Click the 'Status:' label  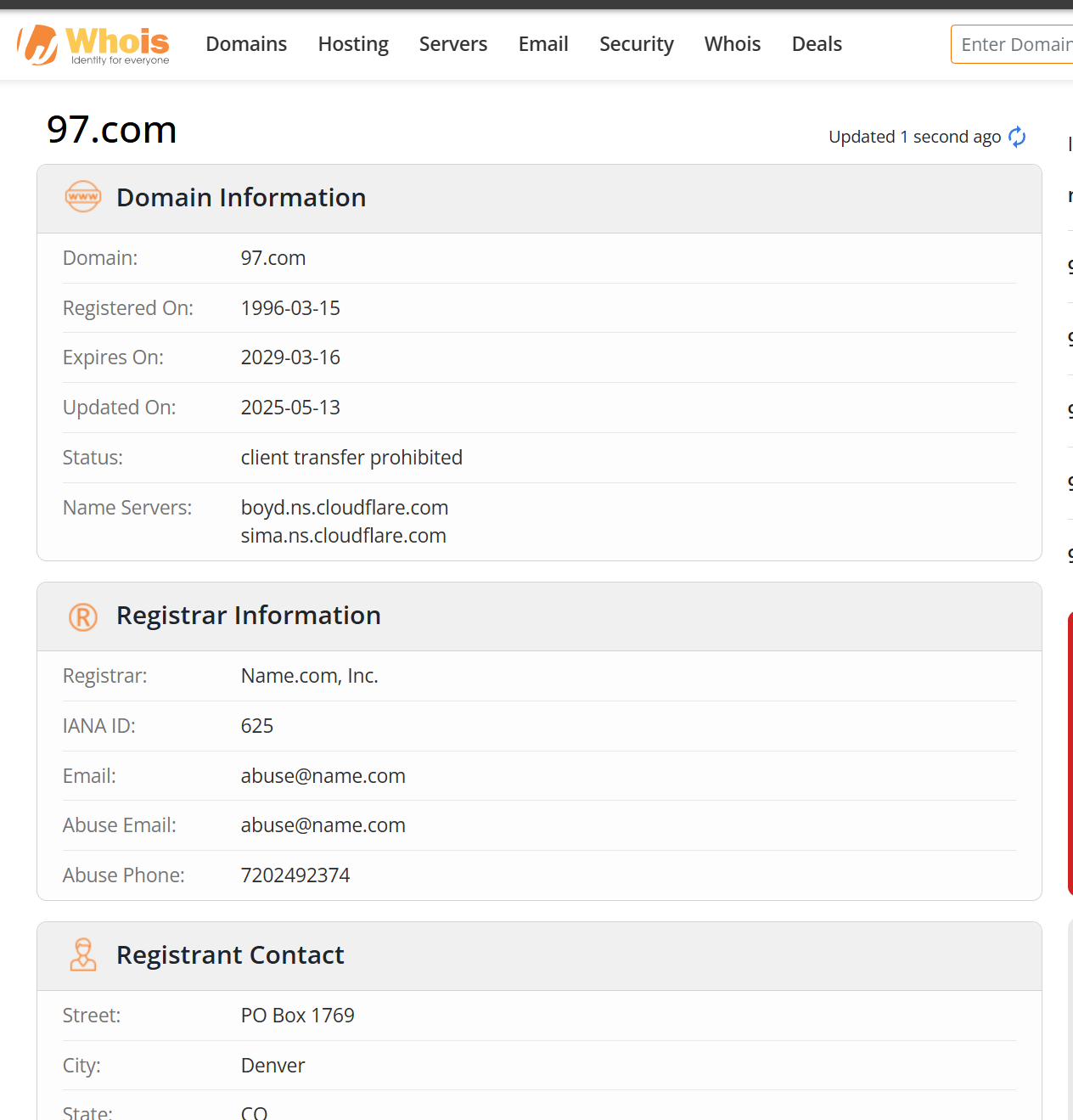coord(93,458)
